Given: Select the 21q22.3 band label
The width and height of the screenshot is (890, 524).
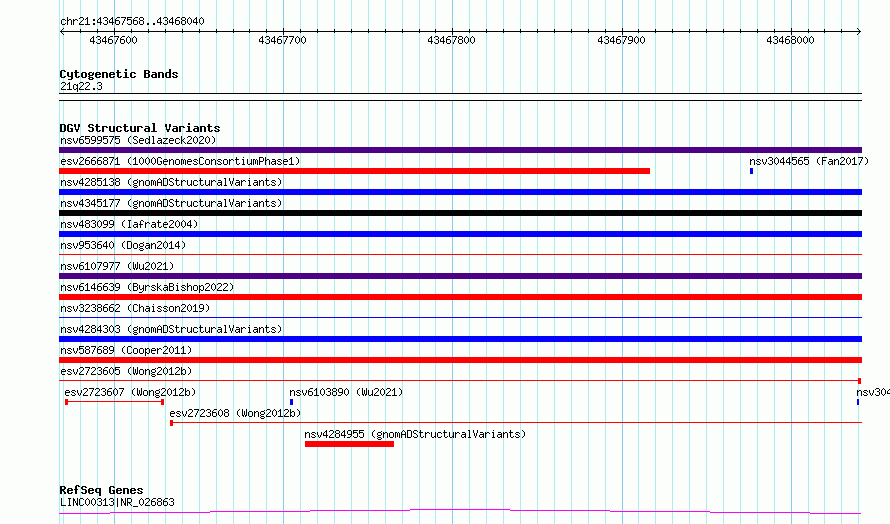Looking at the screenshot, I should click(x=81, y=86).
